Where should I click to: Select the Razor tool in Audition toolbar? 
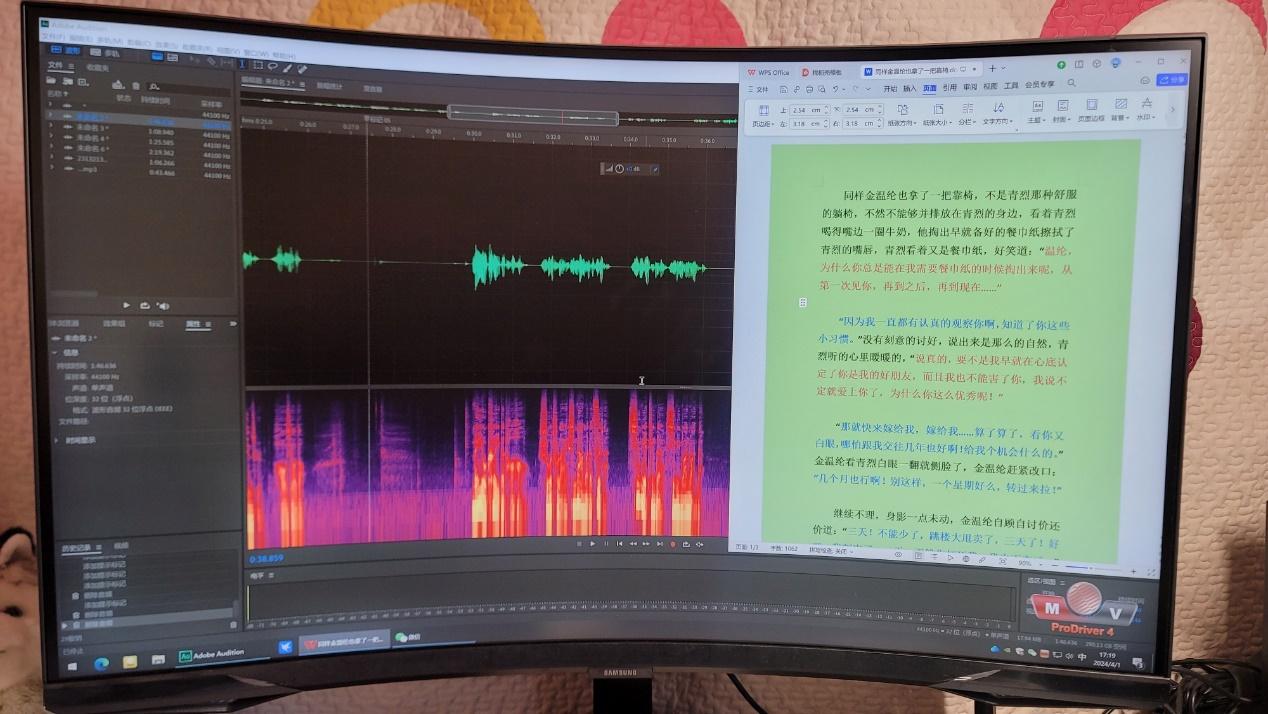[211, 61]
